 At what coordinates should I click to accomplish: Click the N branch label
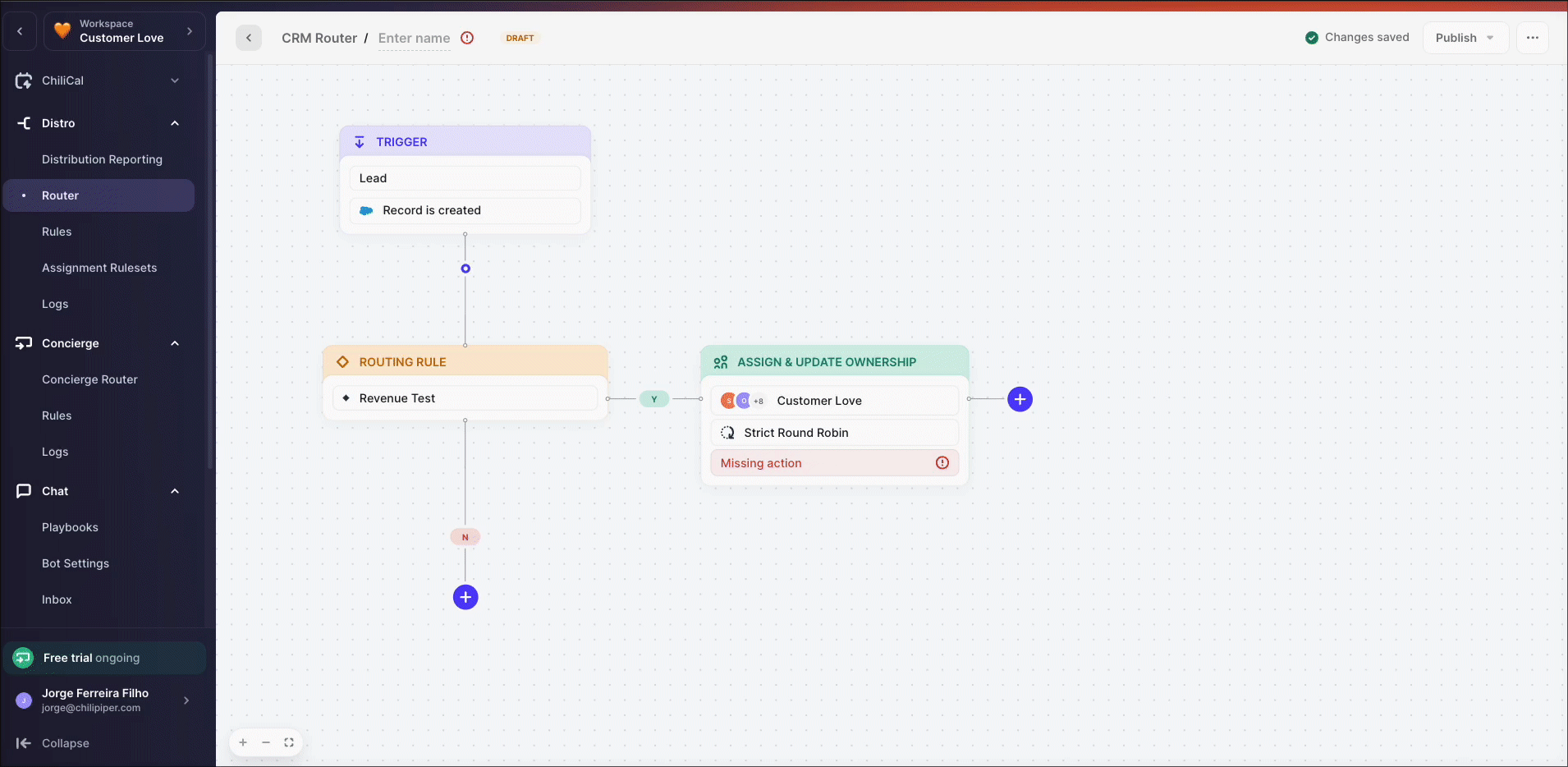click(x=465, y=537)
